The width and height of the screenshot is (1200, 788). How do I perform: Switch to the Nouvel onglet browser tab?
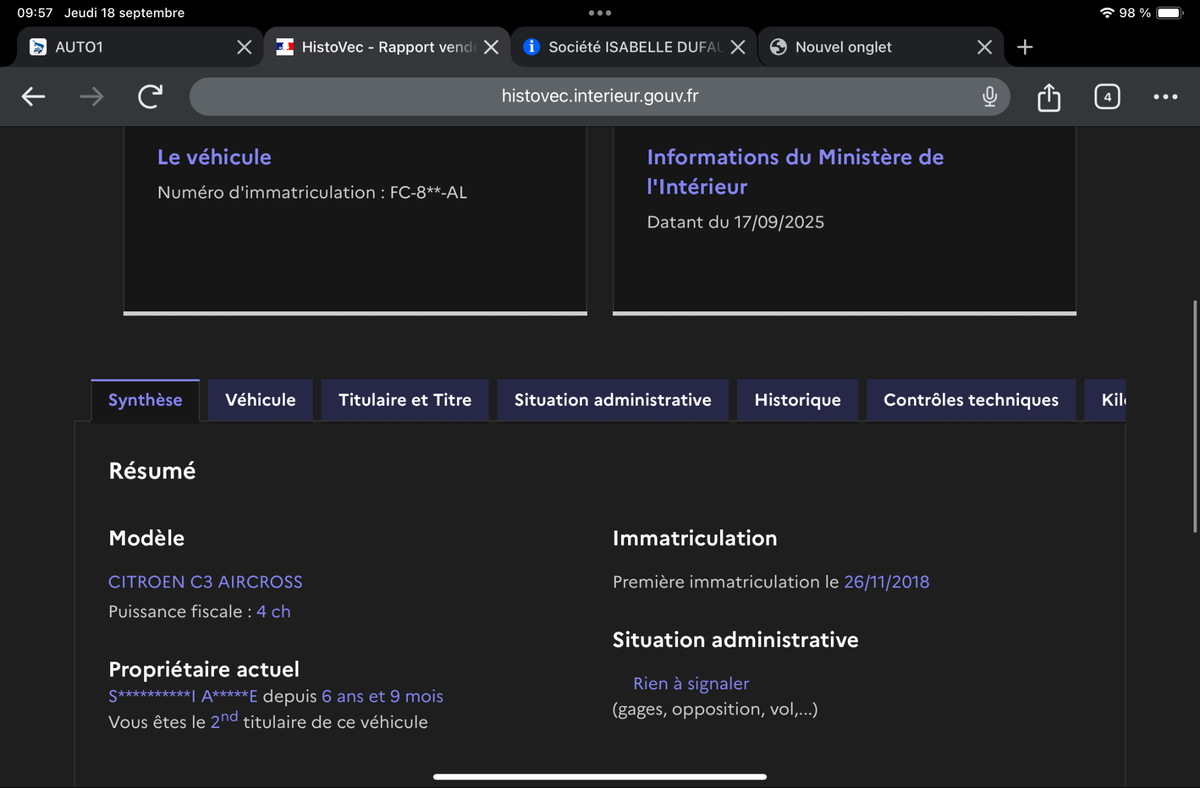860,47
